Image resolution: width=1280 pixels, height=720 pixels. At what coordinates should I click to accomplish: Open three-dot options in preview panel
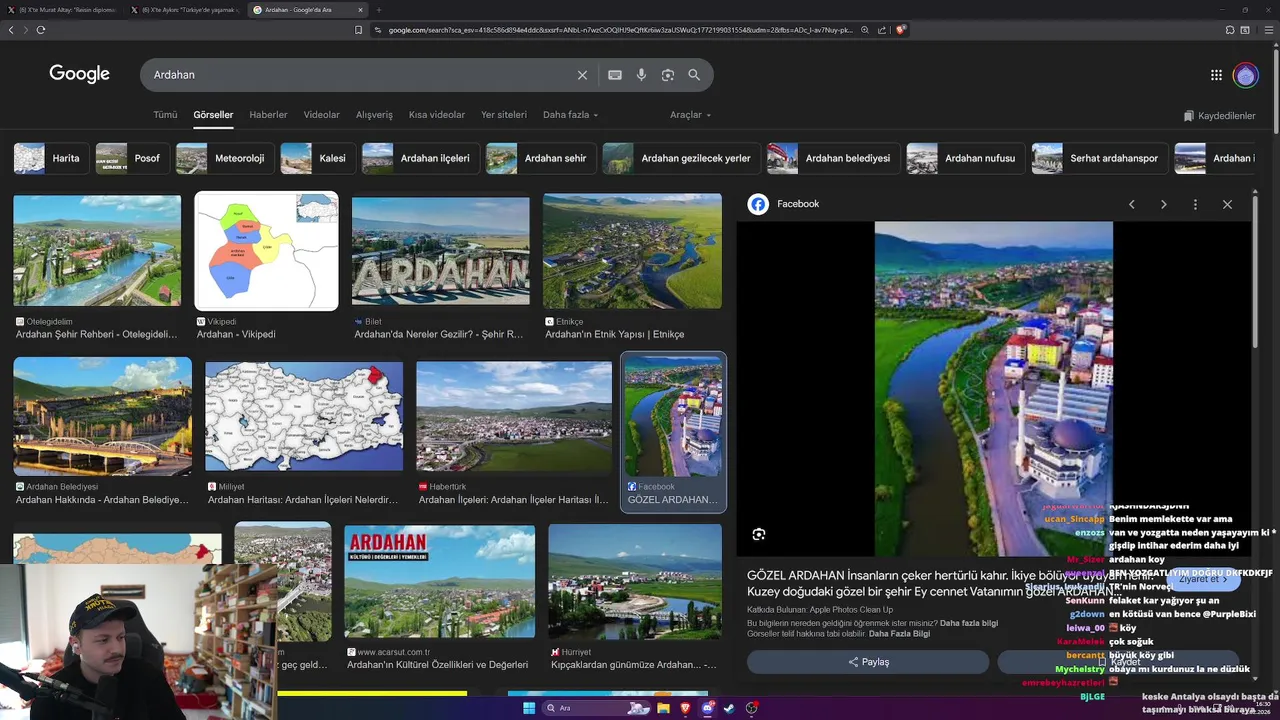[x=1195, y=204]
